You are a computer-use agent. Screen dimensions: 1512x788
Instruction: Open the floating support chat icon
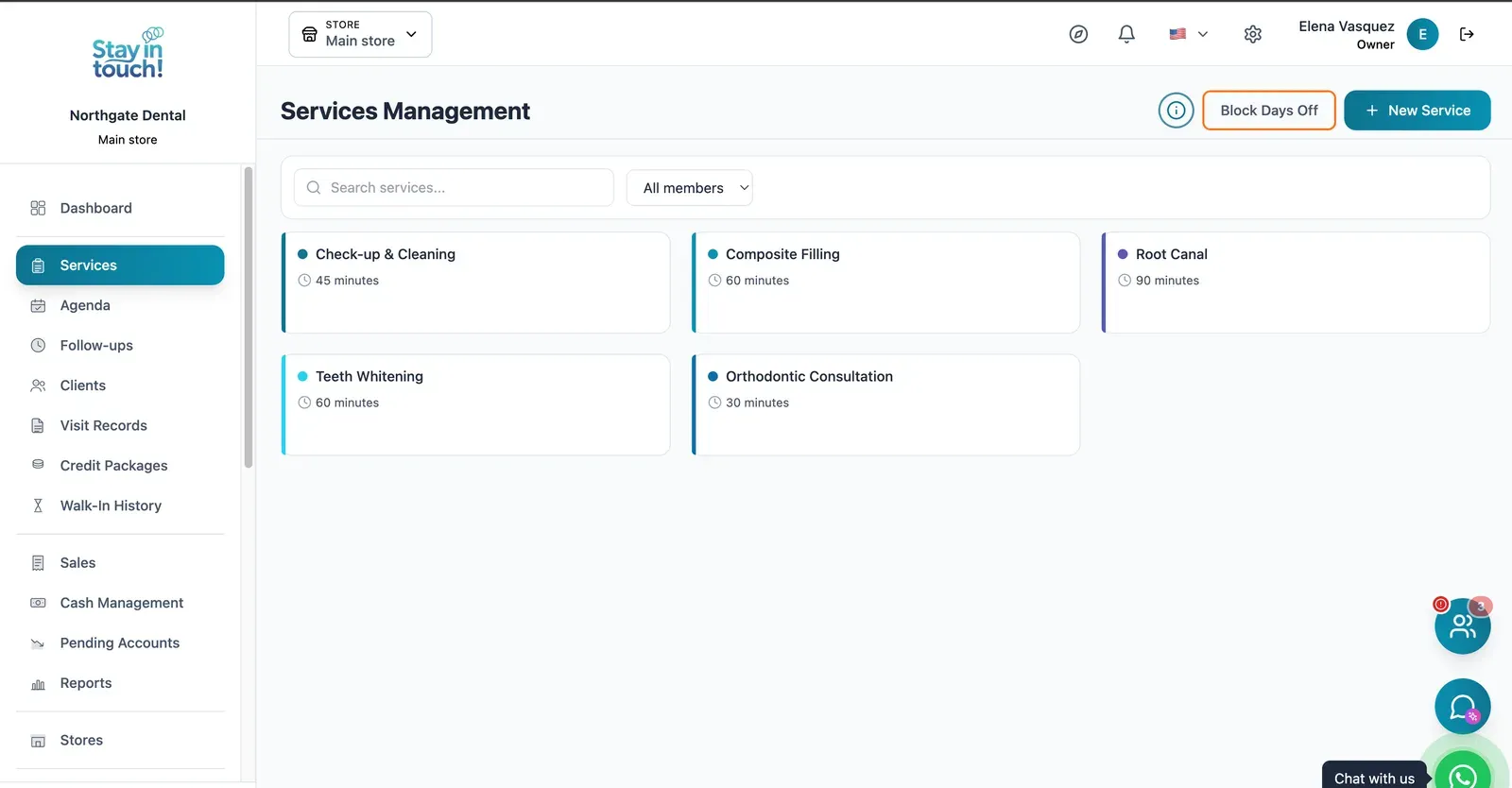(x=1463, y=707)
